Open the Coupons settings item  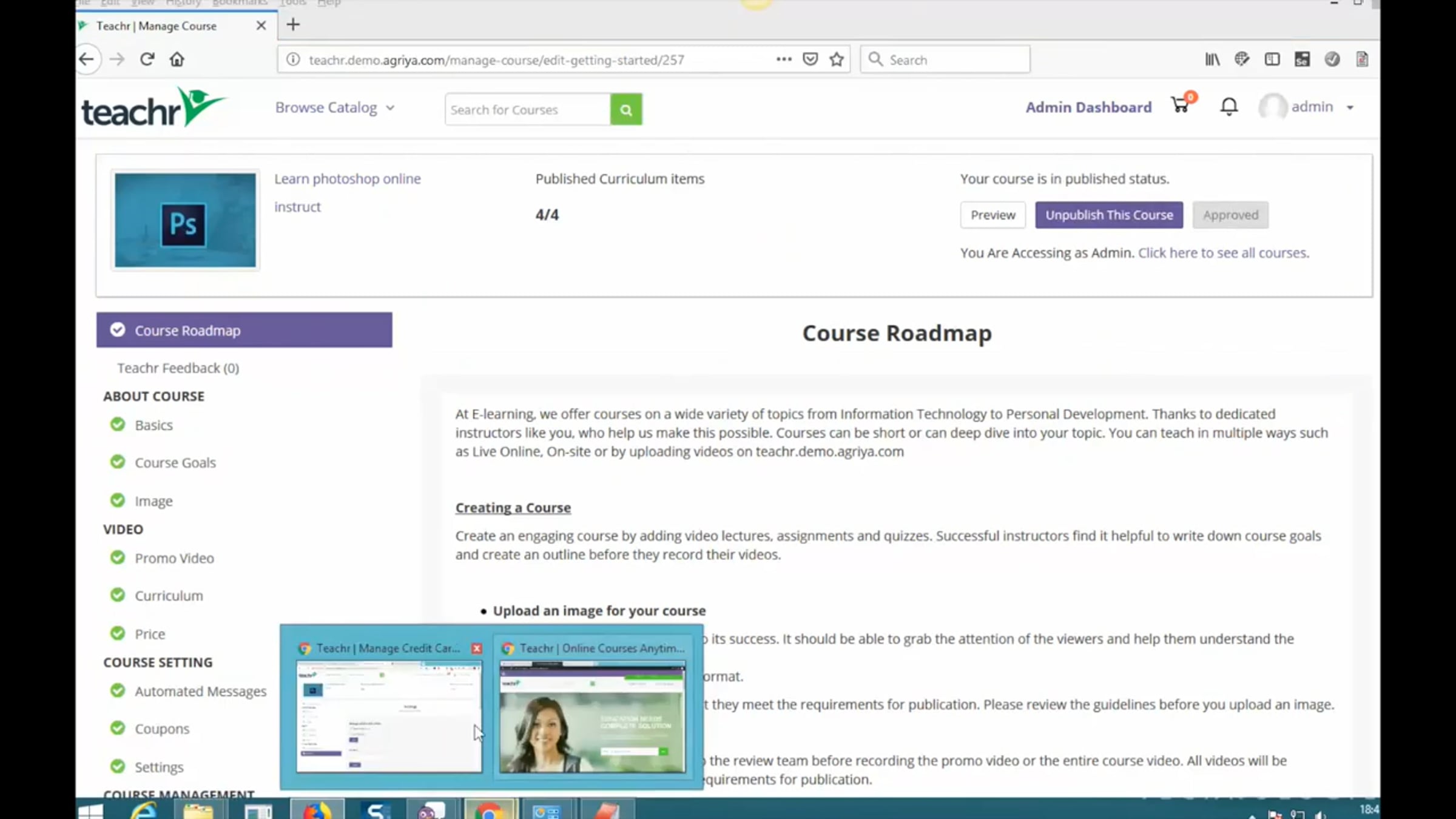click(161, 729)
